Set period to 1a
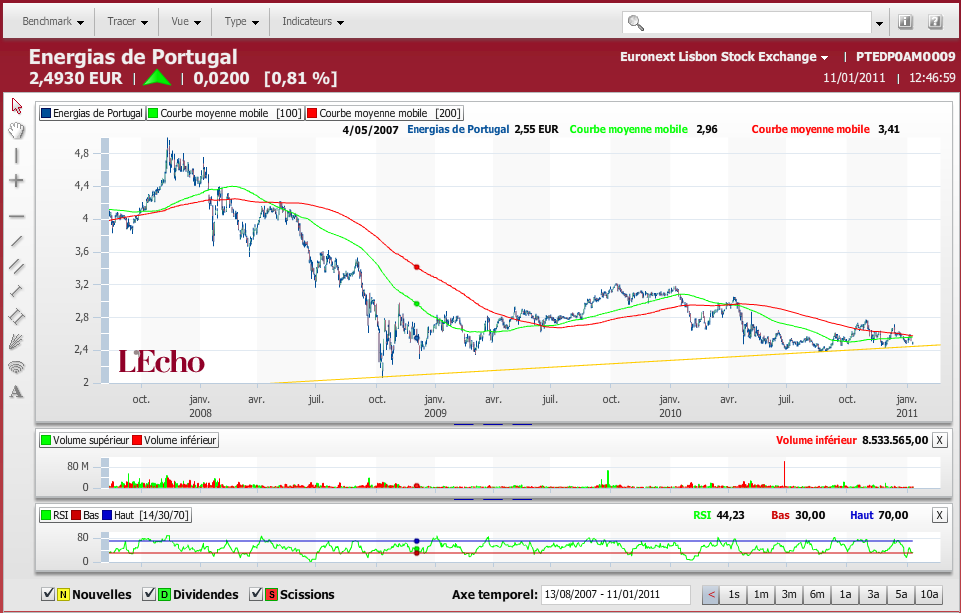961x613 pixels. (x=845, y=594)
